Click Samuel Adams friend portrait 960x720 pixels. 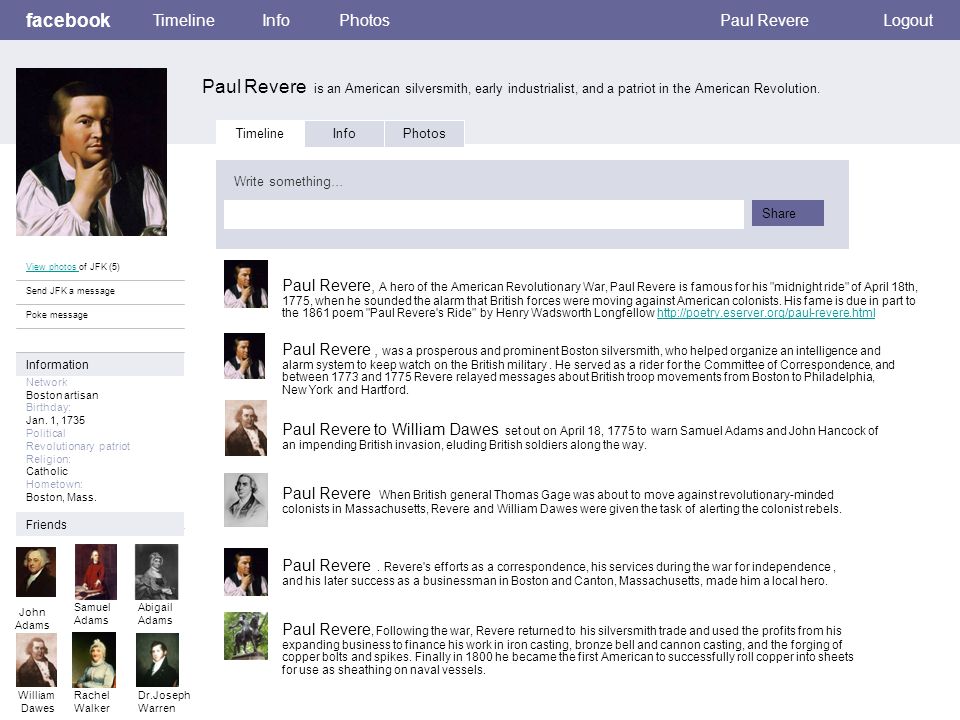pyautogui.click(x=96, y=572)
